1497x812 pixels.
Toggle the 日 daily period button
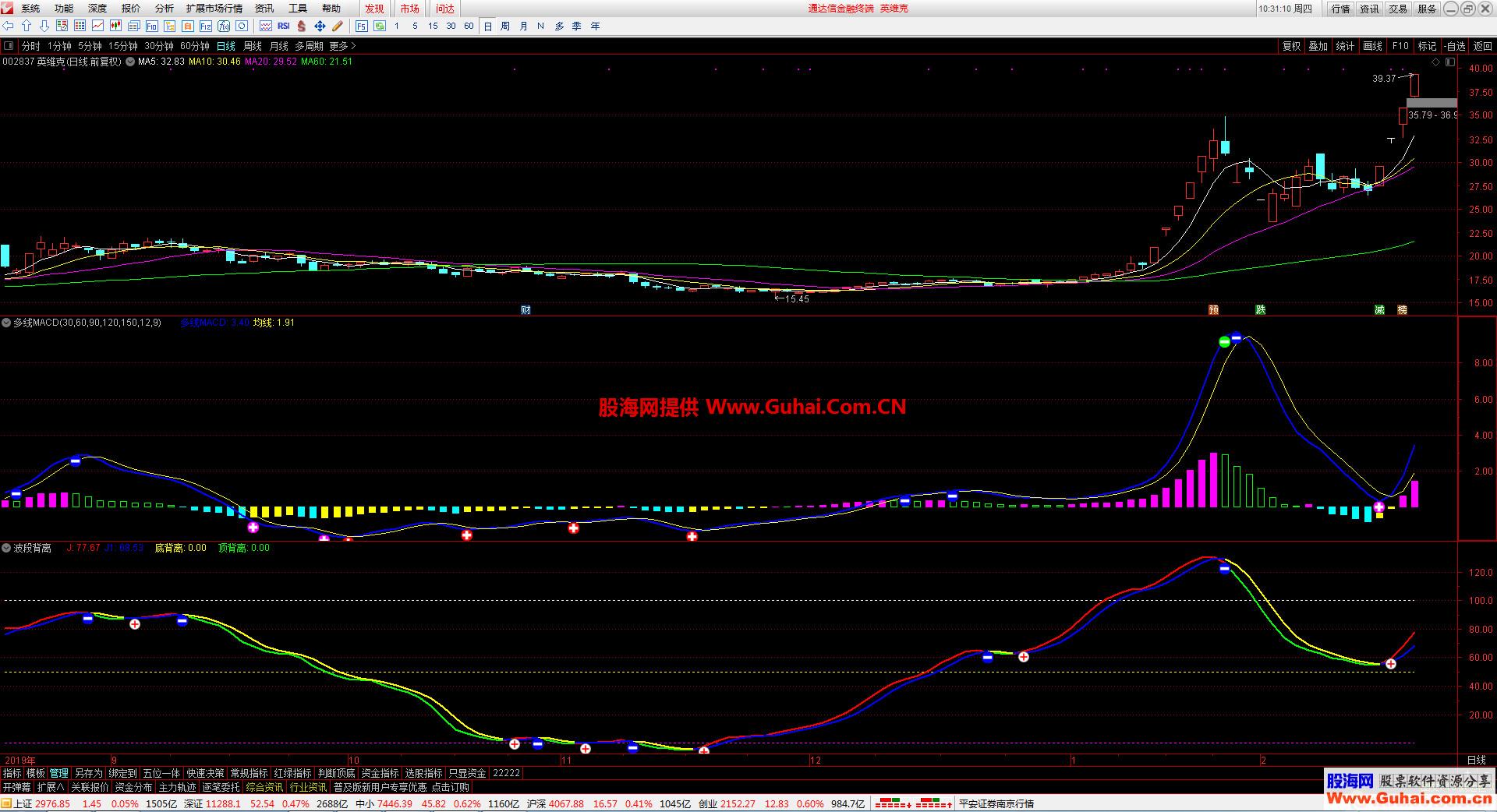488,26
